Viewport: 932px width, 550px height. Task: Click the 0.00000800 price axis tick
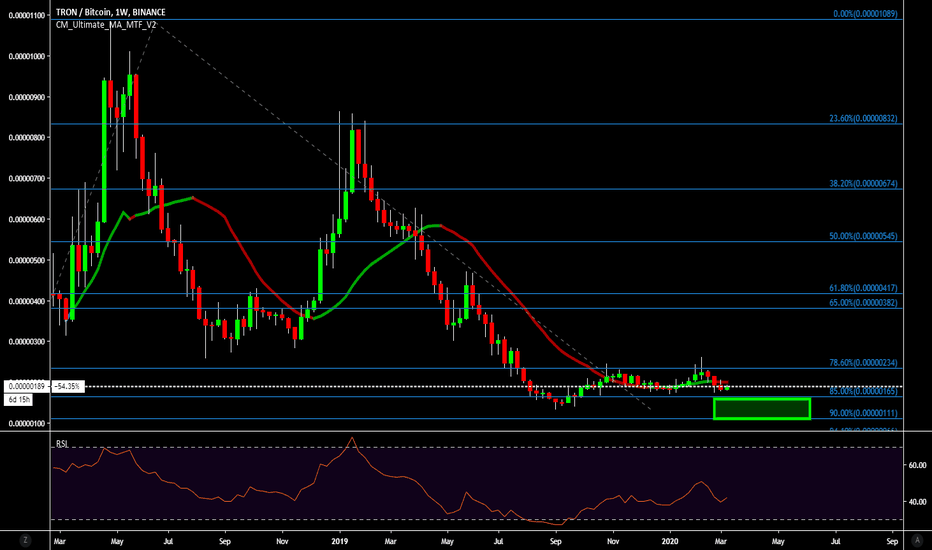26,138
